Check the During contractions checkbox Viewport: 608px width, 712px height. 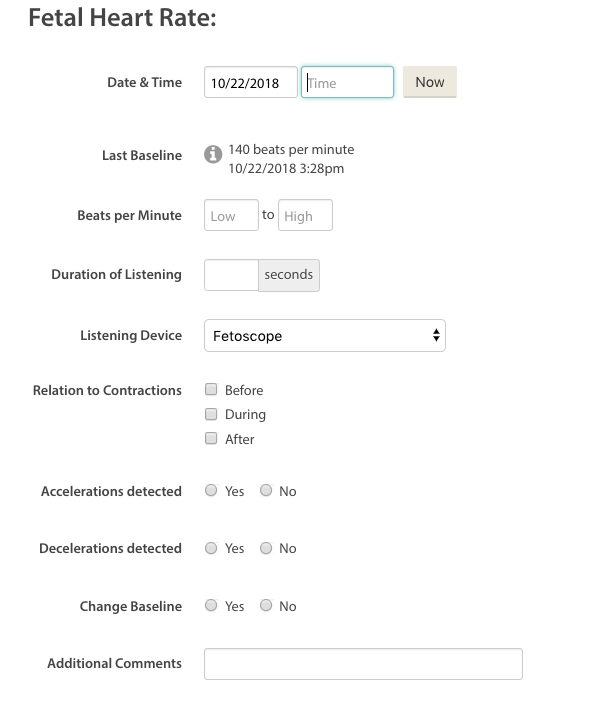[x=211, y=414]
